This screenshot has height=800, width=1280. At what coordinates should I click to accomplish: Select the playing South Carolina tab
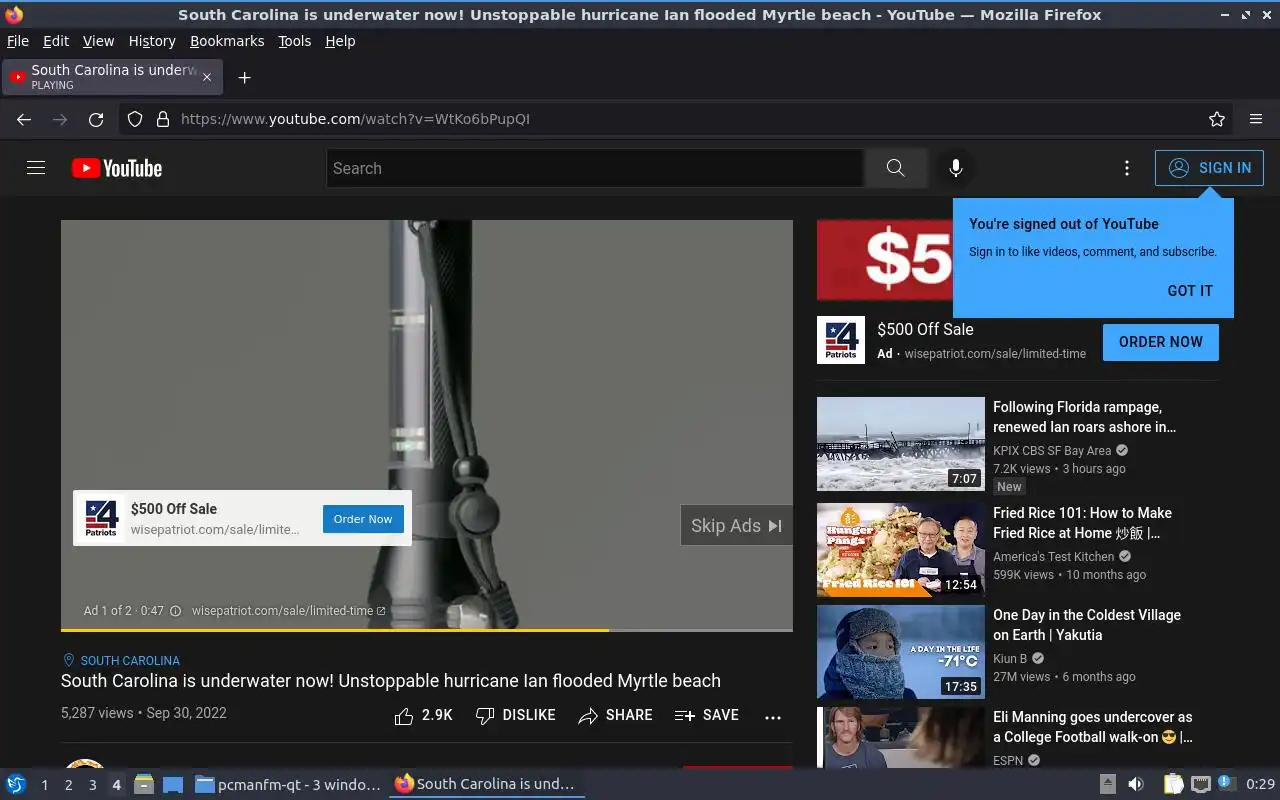click(x=112, y=77)
